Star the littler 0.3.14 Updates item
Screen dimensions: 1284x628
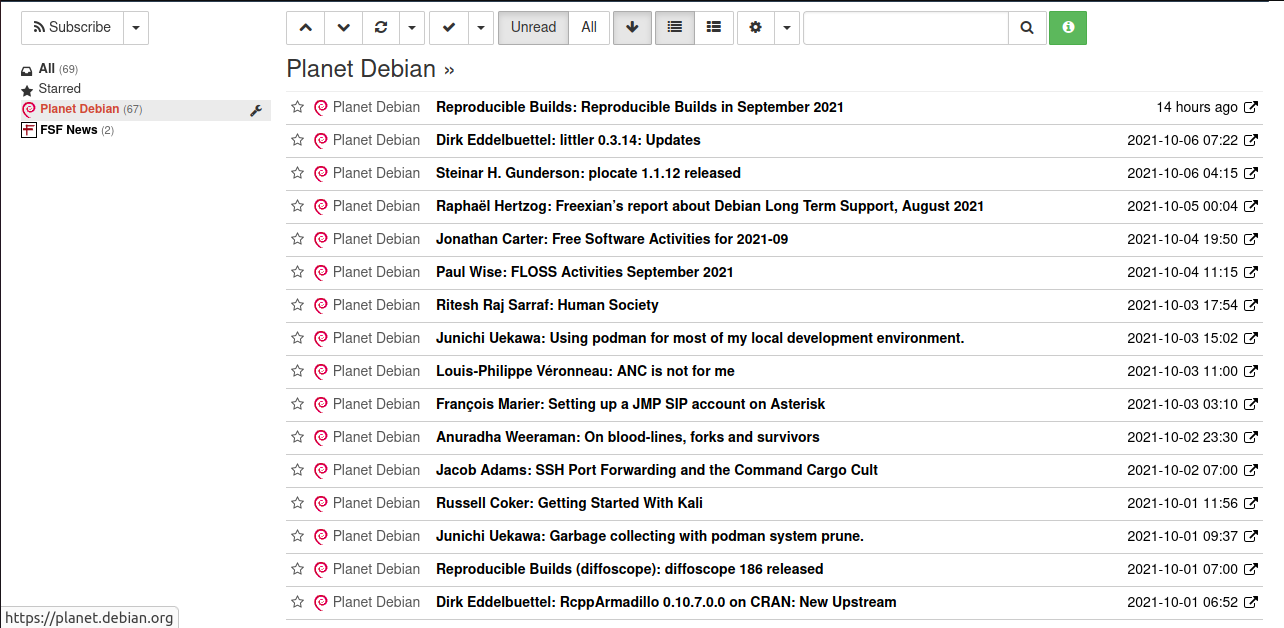tap(297, 140)
